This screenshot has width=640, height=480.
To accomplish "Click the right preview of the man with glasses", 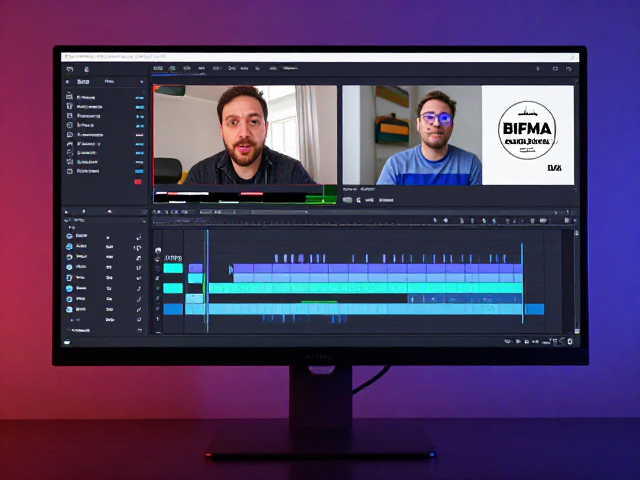I will [412, 135].
